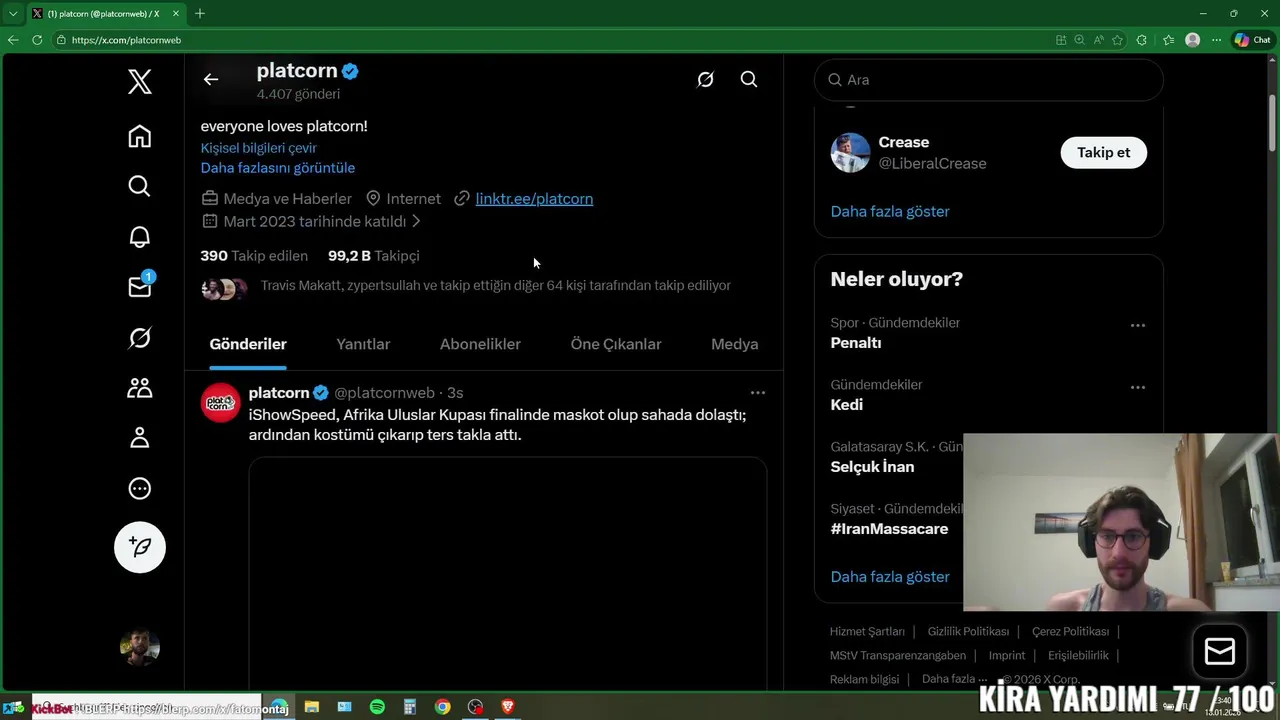Open platcorn post author avatar
The image size is (1280, 720).
click(221, 403)
